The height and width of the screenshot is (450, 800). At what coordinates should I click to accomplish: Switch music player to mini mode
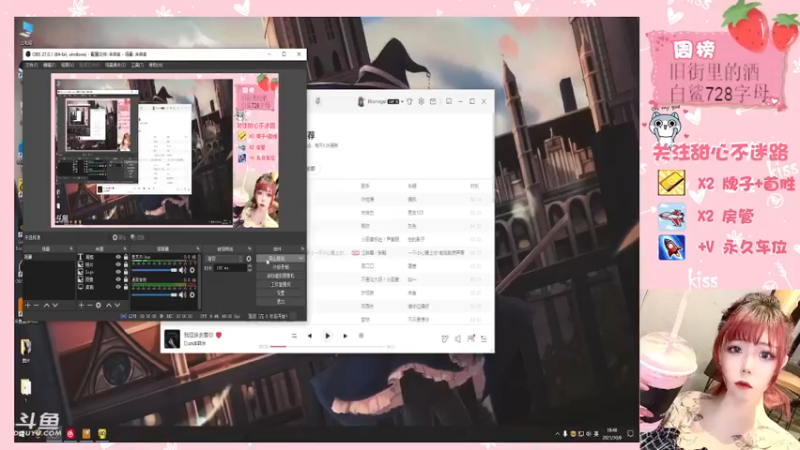click(449, 101)
